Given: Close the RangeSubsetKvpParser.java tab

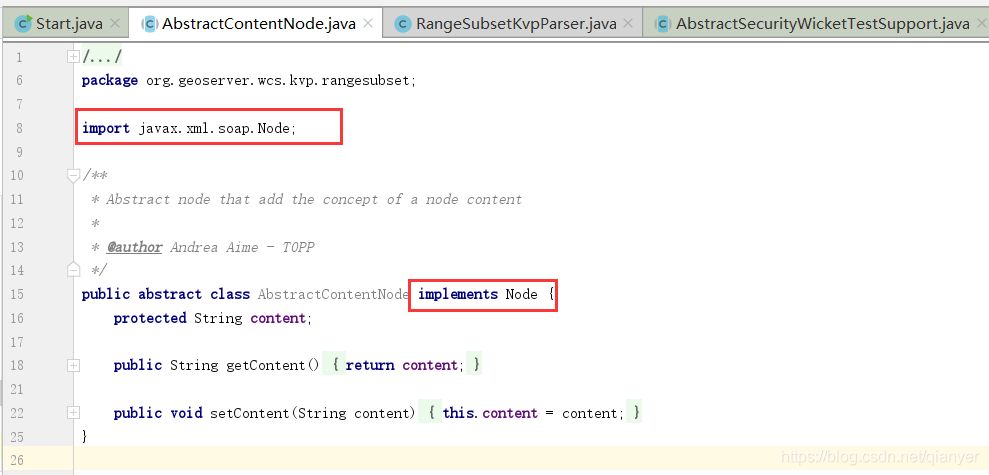Looking at the screenshot, I should (x=628, y=24).
